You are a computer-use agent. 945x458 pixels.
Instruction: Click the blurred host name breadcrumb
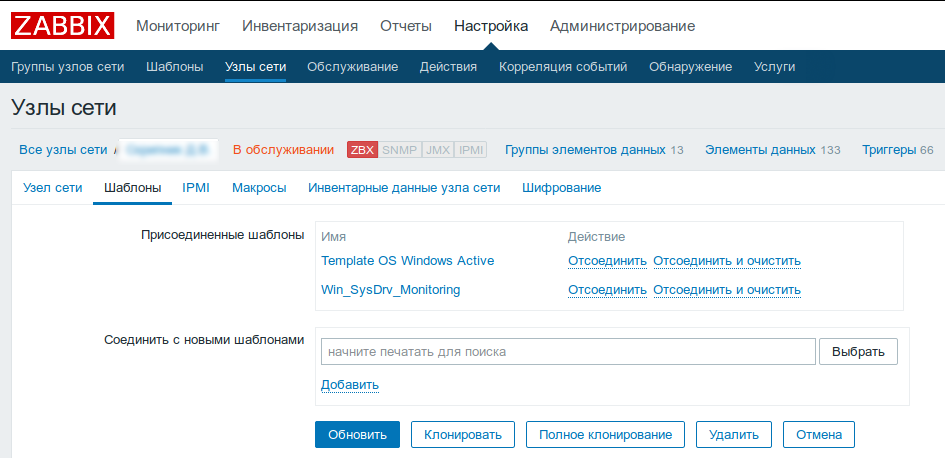click(168, 150)
